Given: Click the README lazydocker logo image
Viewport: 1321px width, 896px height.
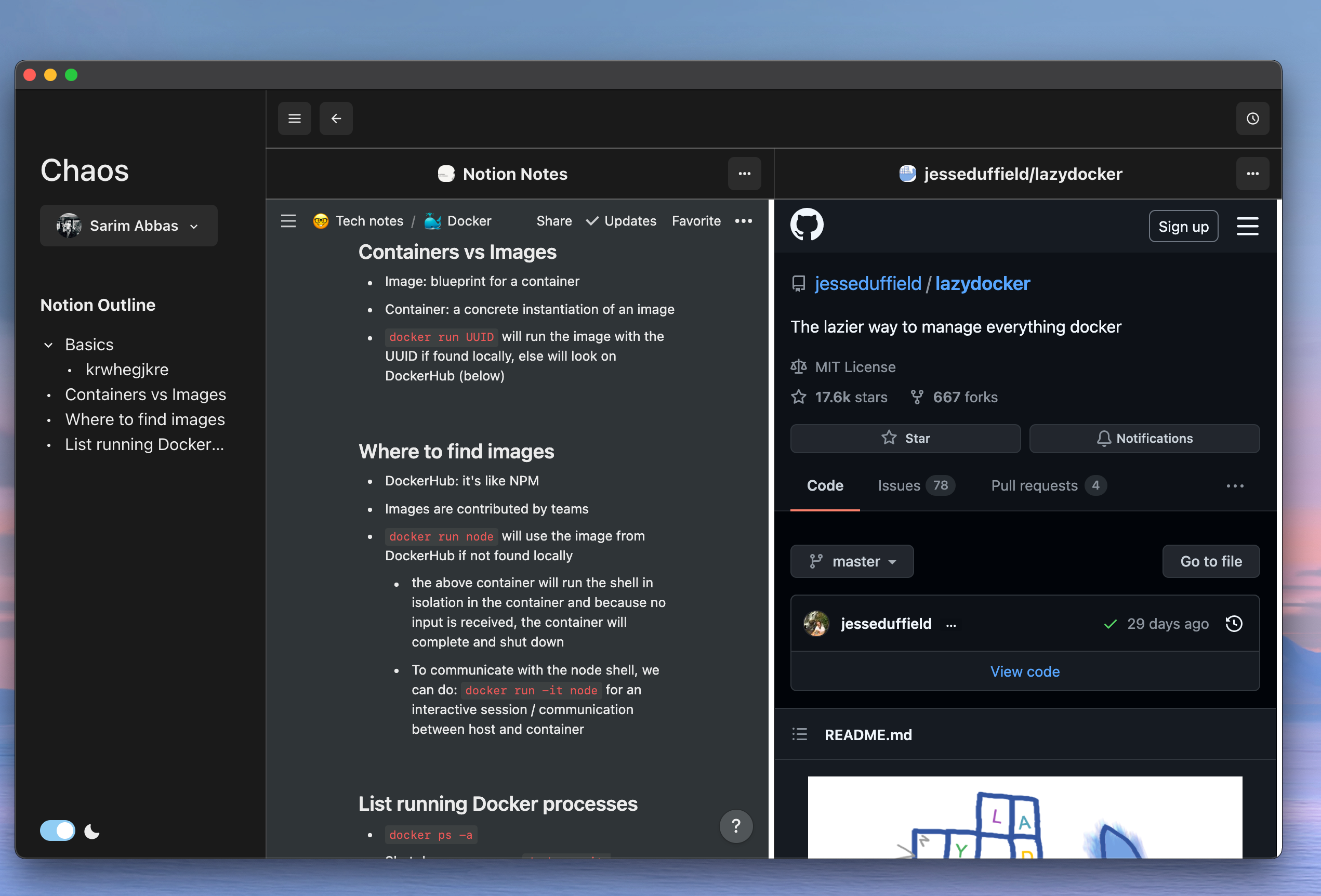Looking at the screenshot, I should pyautogui.click(x=1025, y=818).
